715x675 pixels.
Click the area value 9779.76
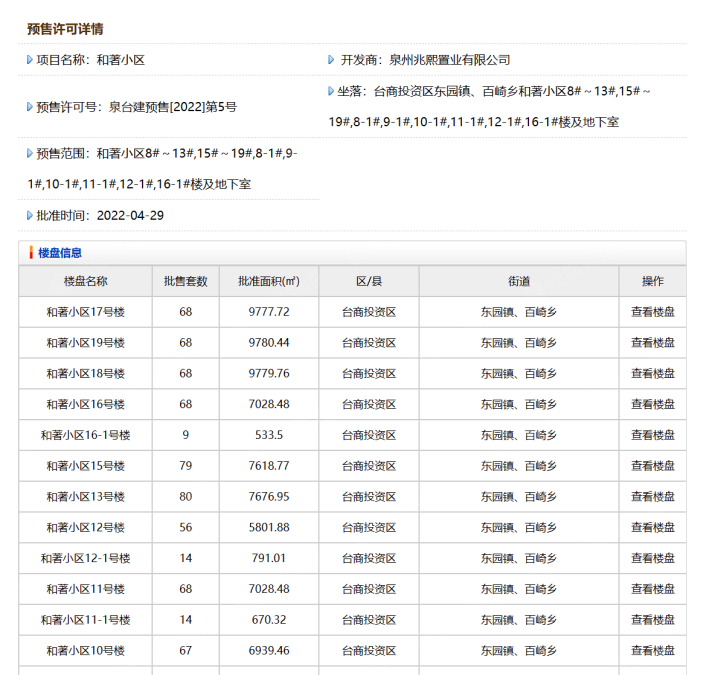click(269, 374)
